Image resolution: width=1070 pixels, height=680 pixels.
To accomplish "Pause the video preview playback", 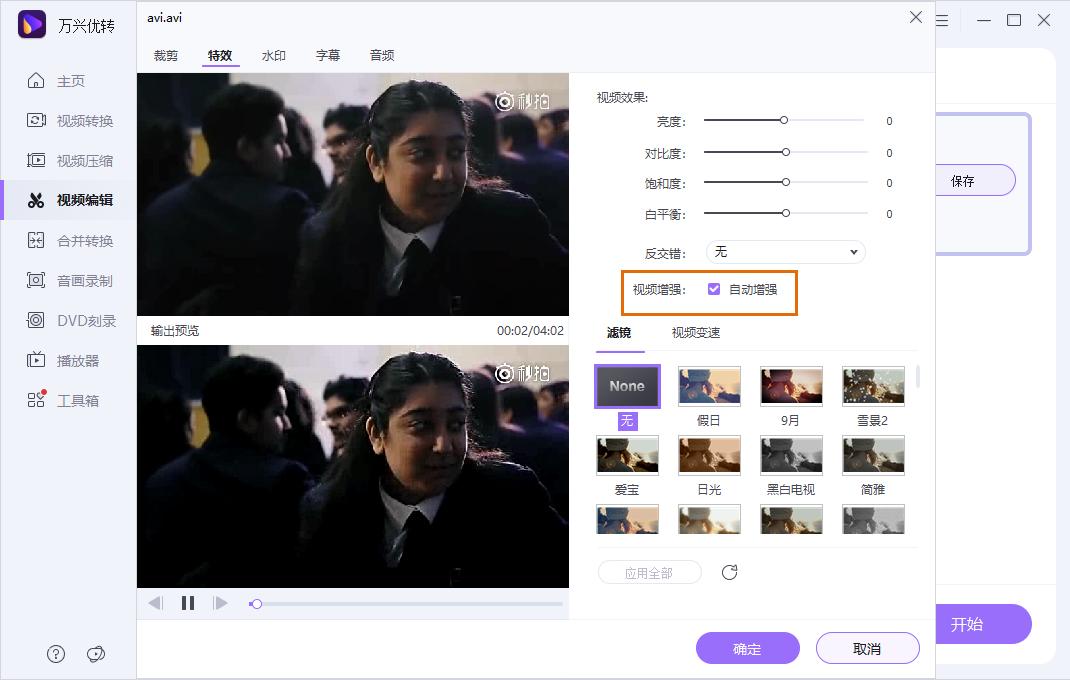I will (188, 602).
